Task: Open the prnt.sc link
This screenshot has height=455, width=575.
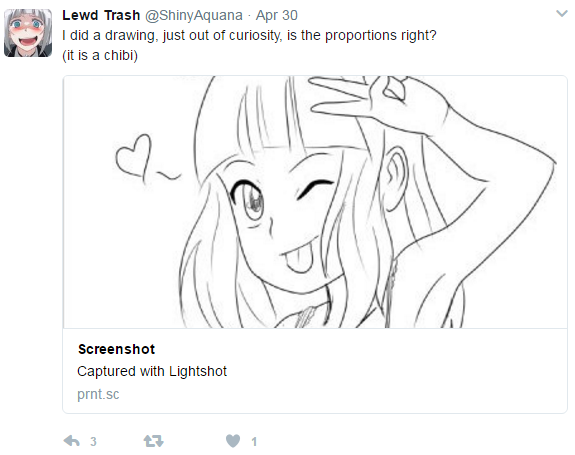Action: [98, 394]
